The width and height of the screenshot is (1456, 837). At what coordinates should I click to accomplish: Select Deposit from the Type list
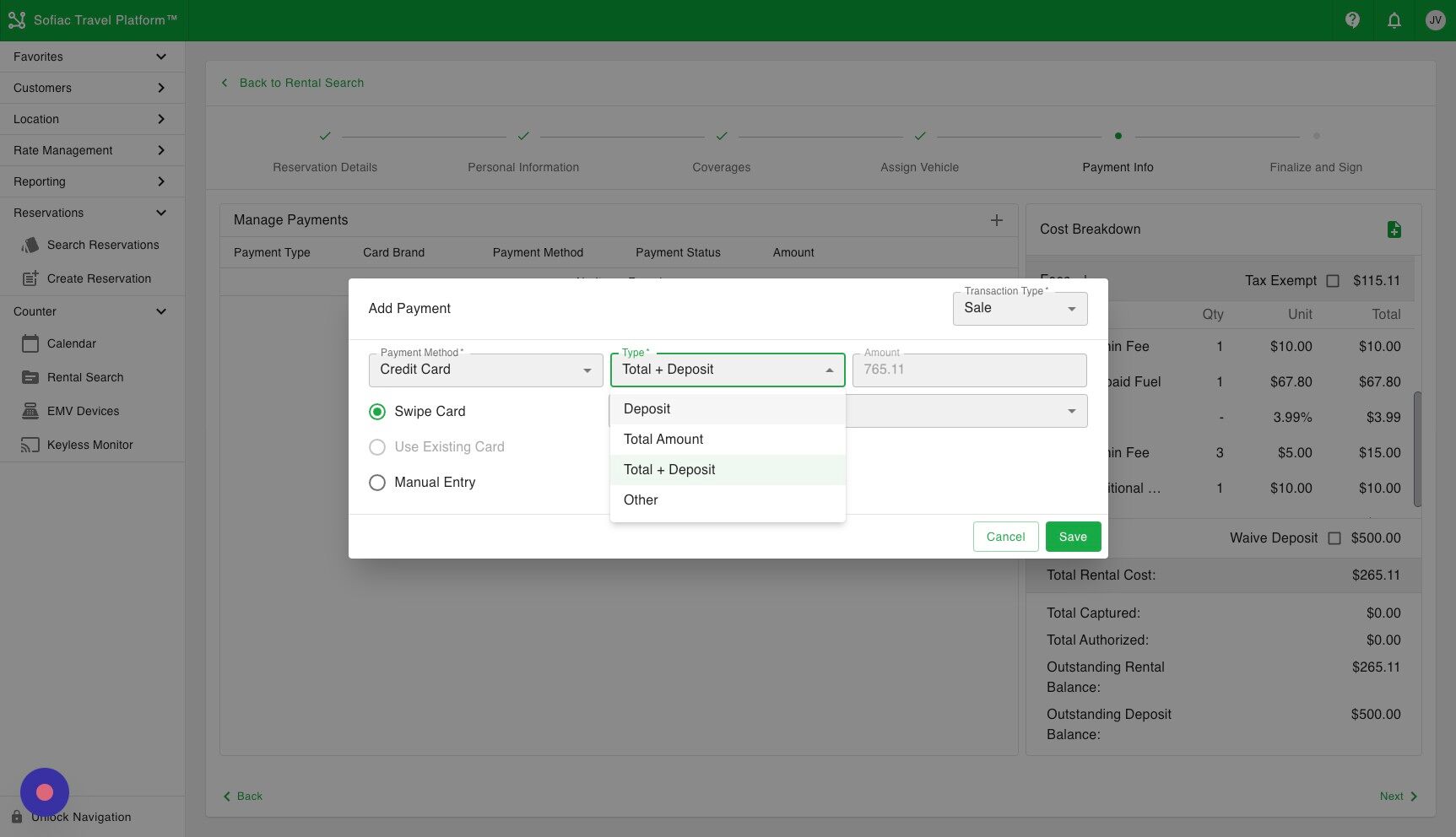pyautogui.click(x=647, y=408)
